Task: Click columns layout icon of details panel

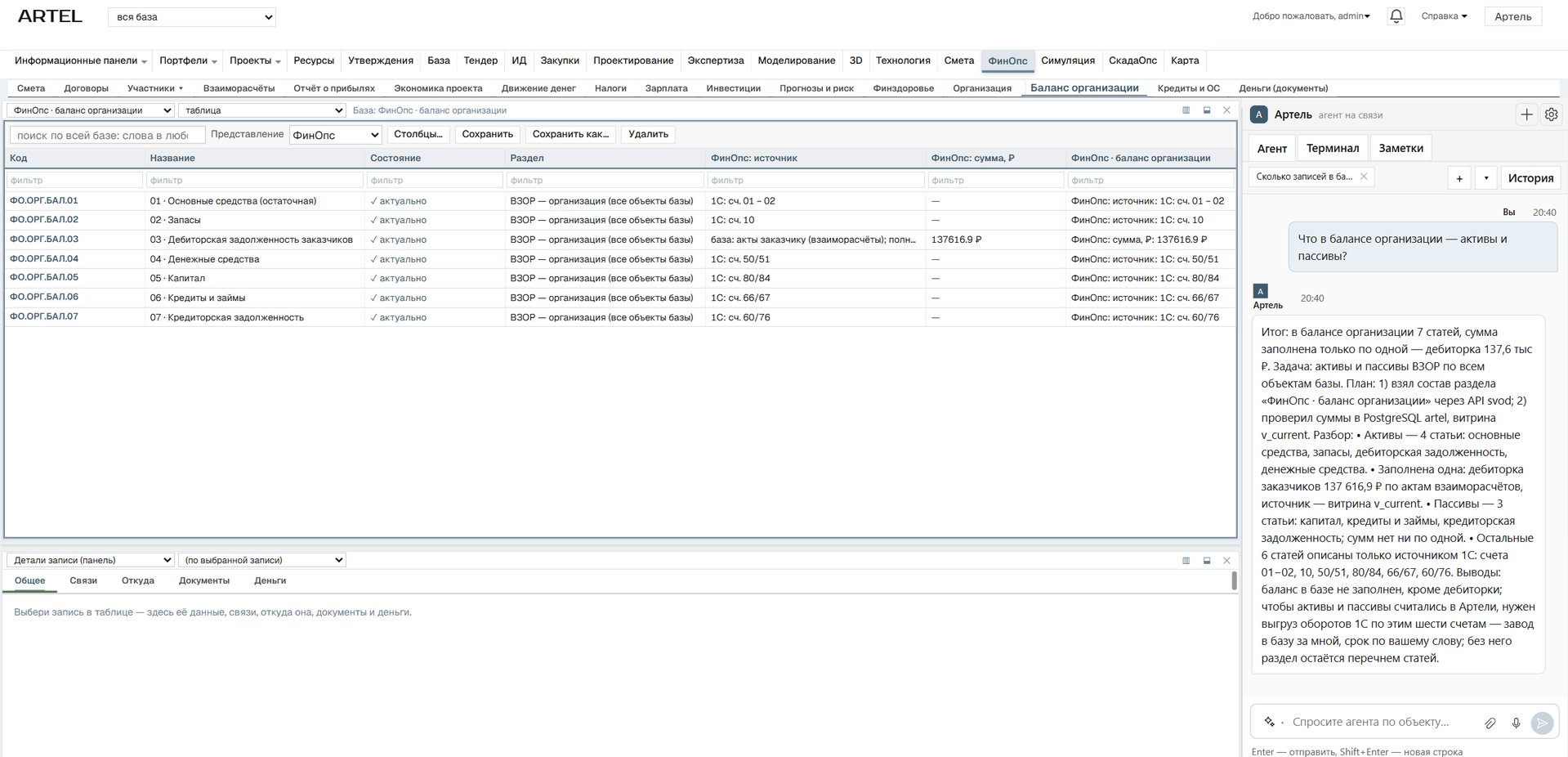Action: pyautogui.click(x=1186, y=561)
